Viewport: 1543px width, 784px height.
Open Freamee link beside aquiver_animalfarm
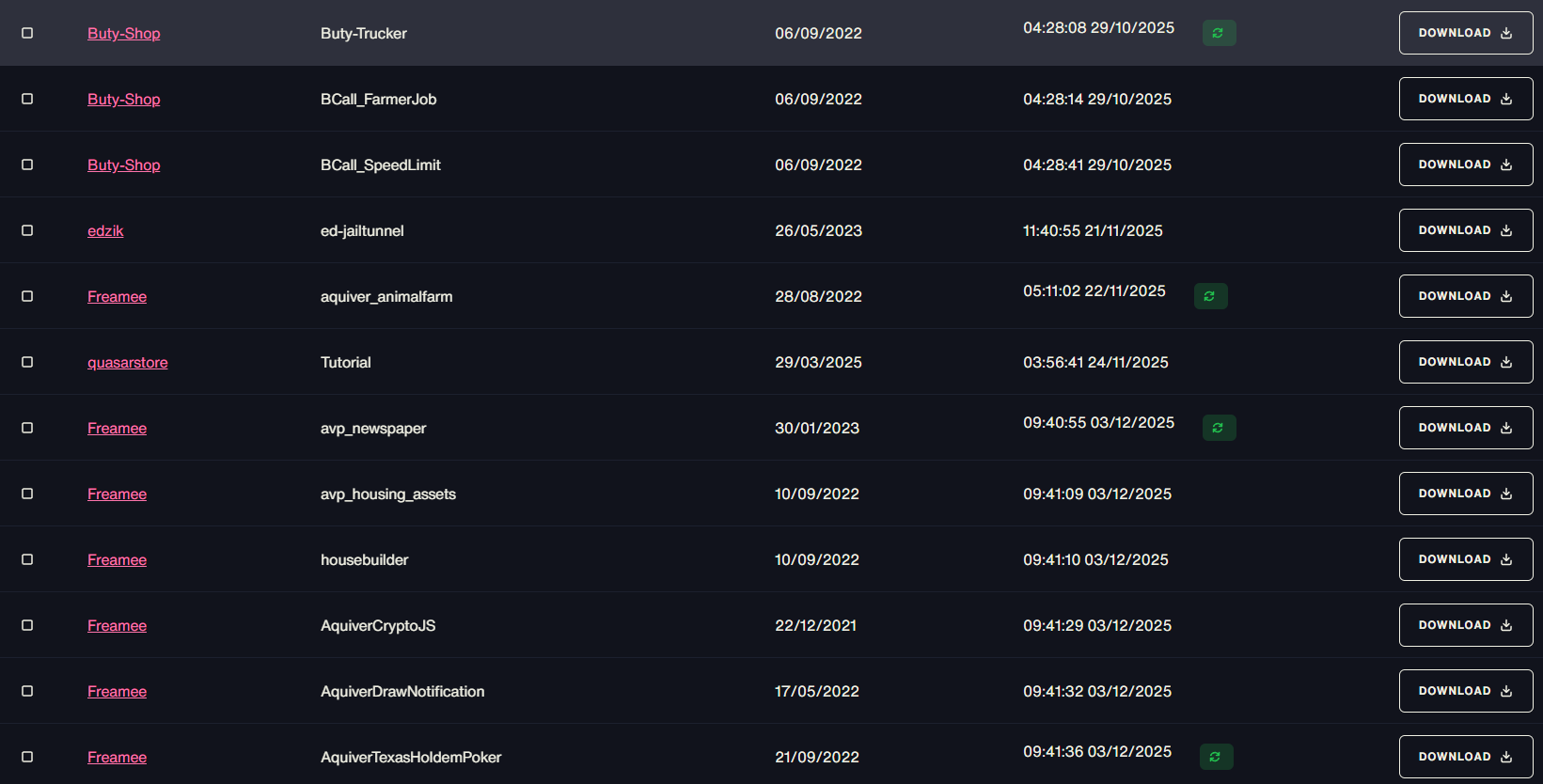coord(117,296)
